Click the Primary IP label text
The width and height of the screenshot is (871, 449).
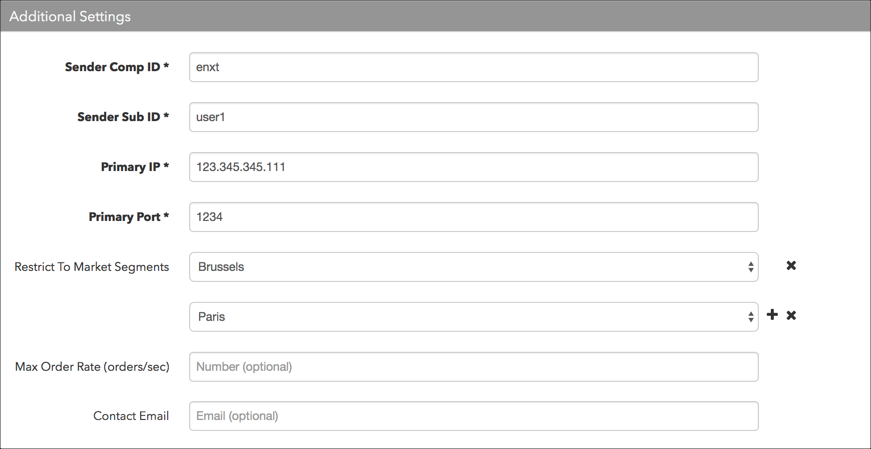point(135,167)
